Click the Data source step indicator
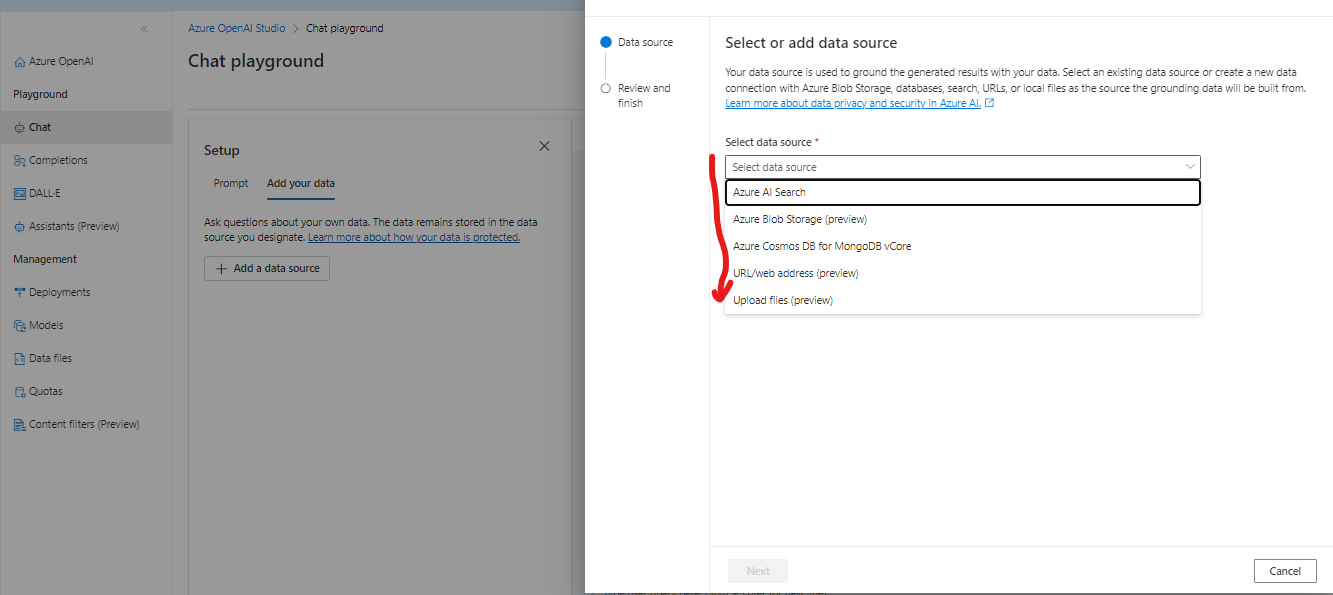This screenshot has width=1333, height=595. (x=605, y=42)
